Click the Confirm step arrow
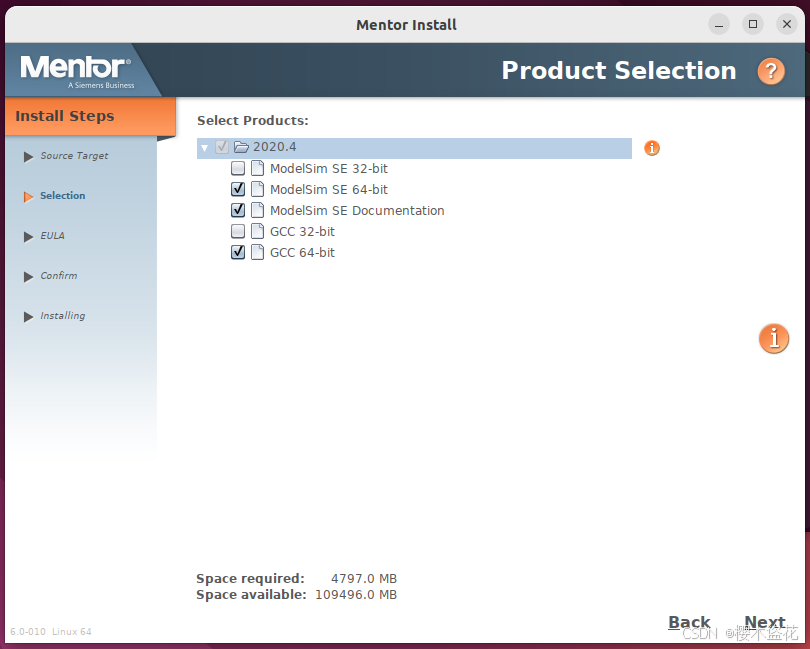This screenshot has height=649, width=810. tap(28, 277)
